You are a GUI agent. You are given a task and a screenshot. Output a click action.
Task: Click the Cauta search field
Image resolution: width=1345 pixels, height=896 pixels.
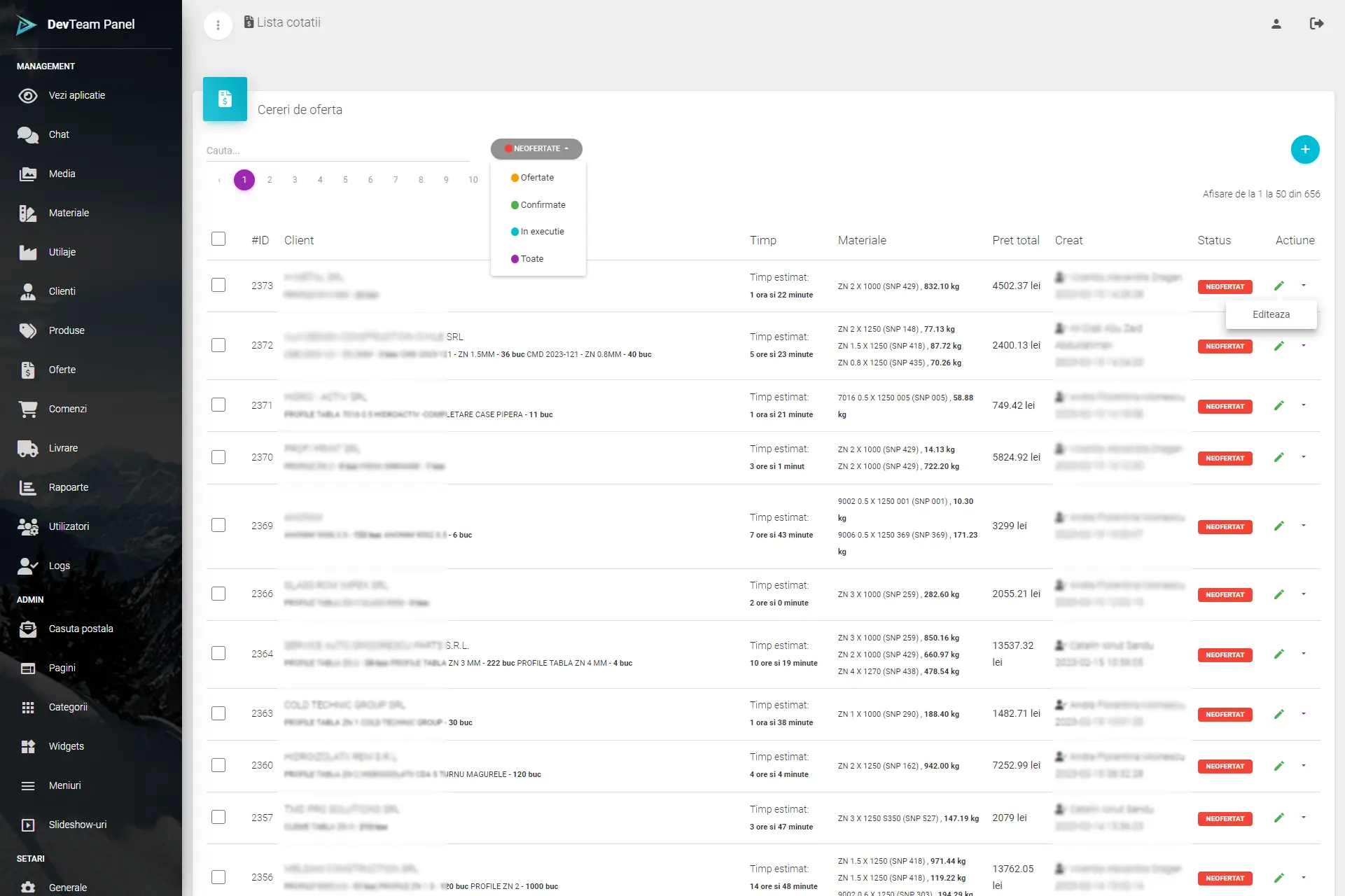pos(336,150)
